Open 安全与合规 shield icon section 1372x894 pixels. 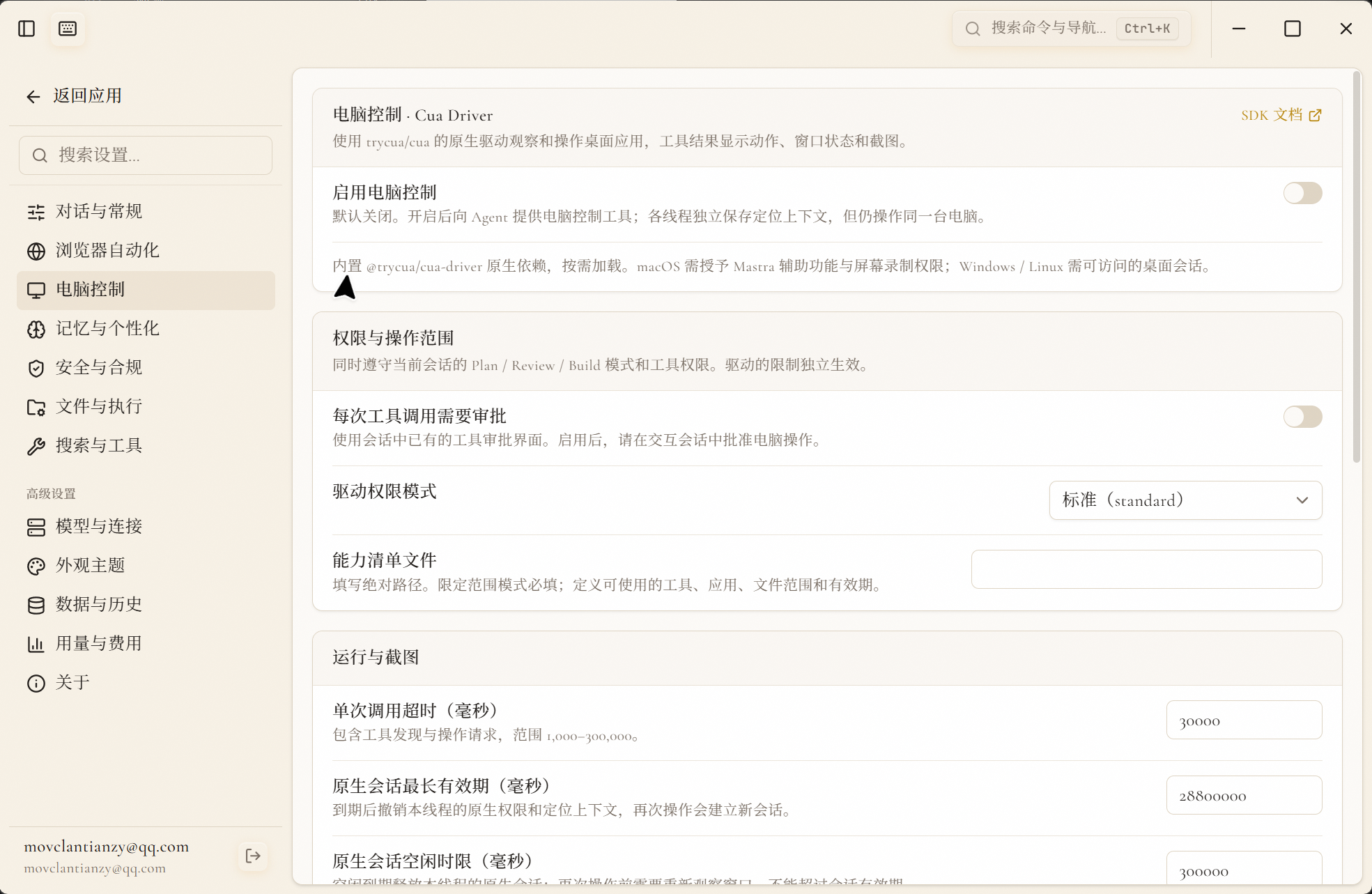pyautogui.click(x=36, y=368)
